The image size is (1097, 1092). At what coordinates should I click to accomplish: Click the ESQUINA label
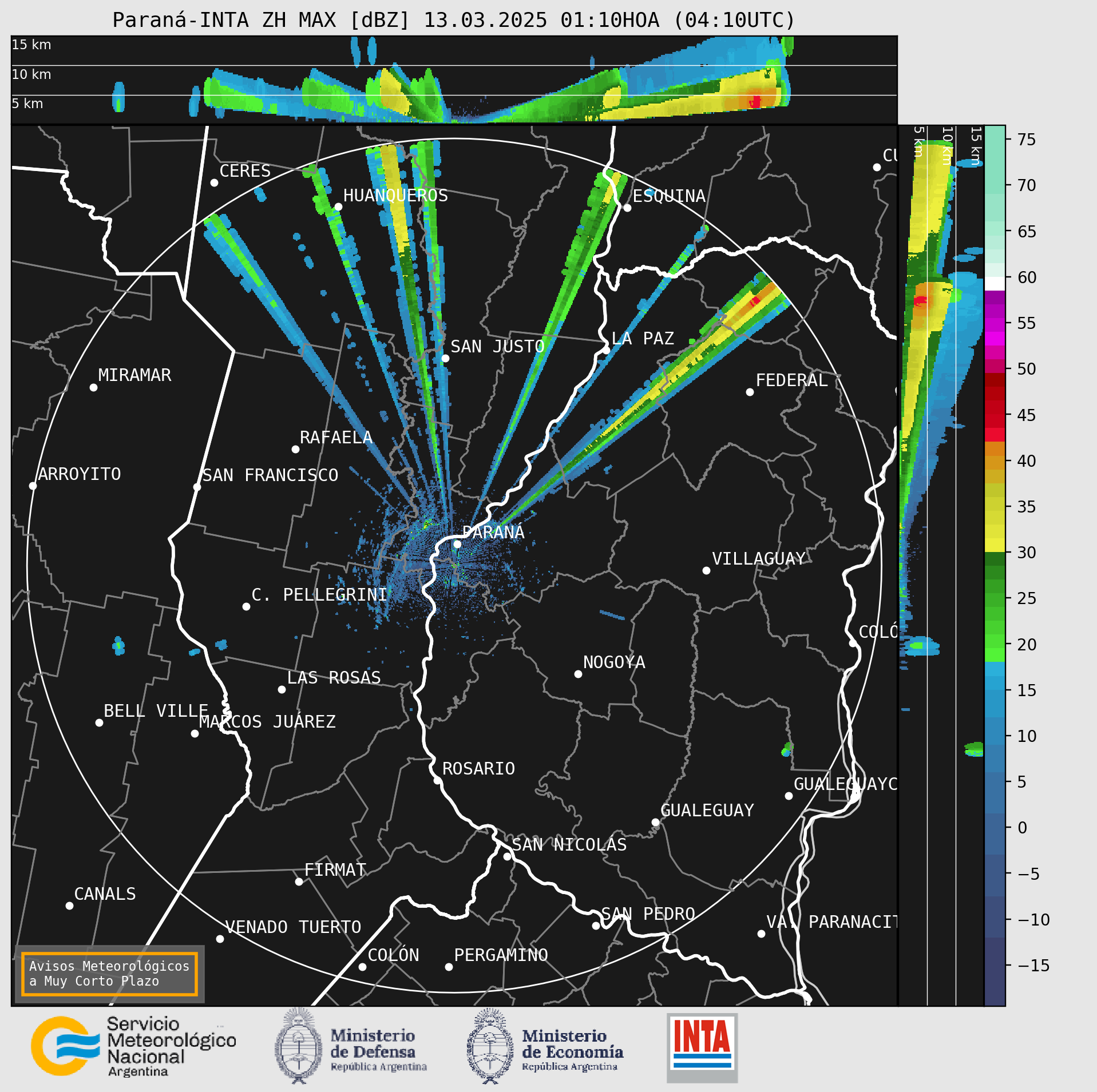click(669, 196)
